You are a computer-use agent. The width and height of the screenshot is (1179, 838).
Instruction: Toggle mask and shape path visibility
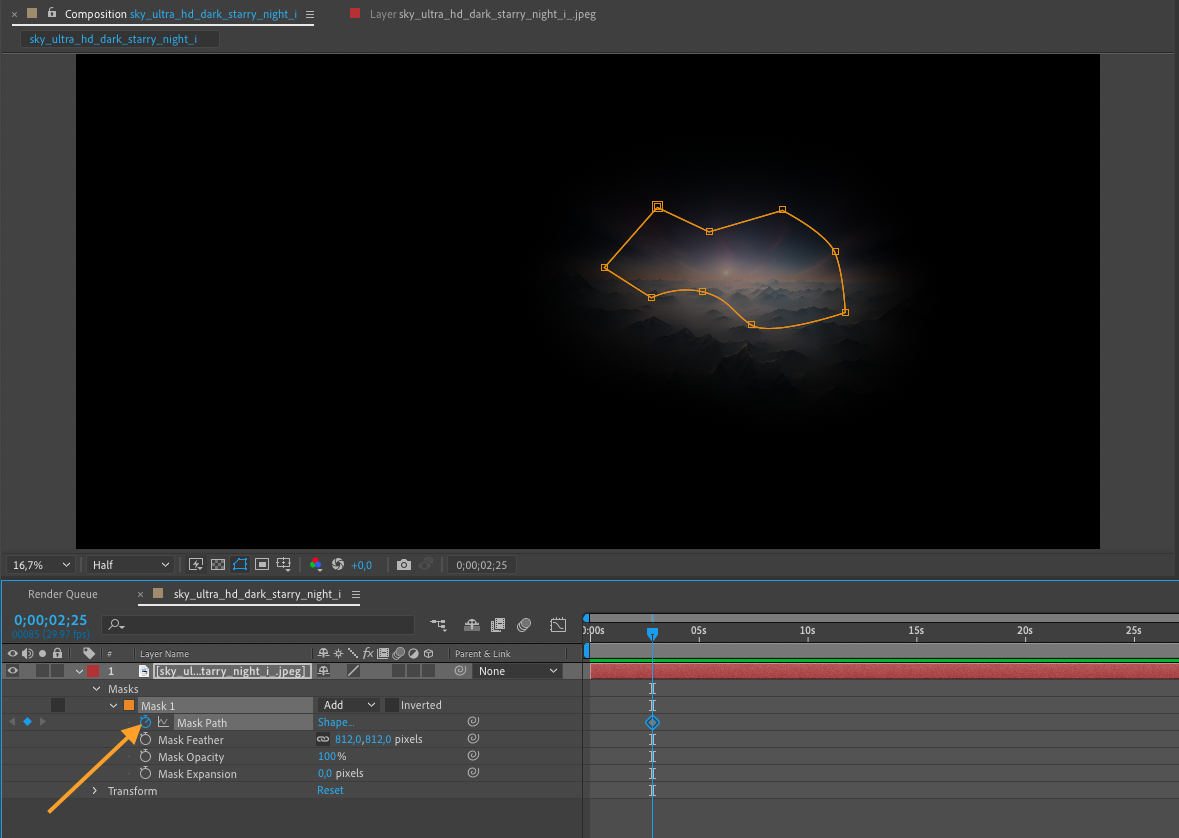(x=240, y=565)
